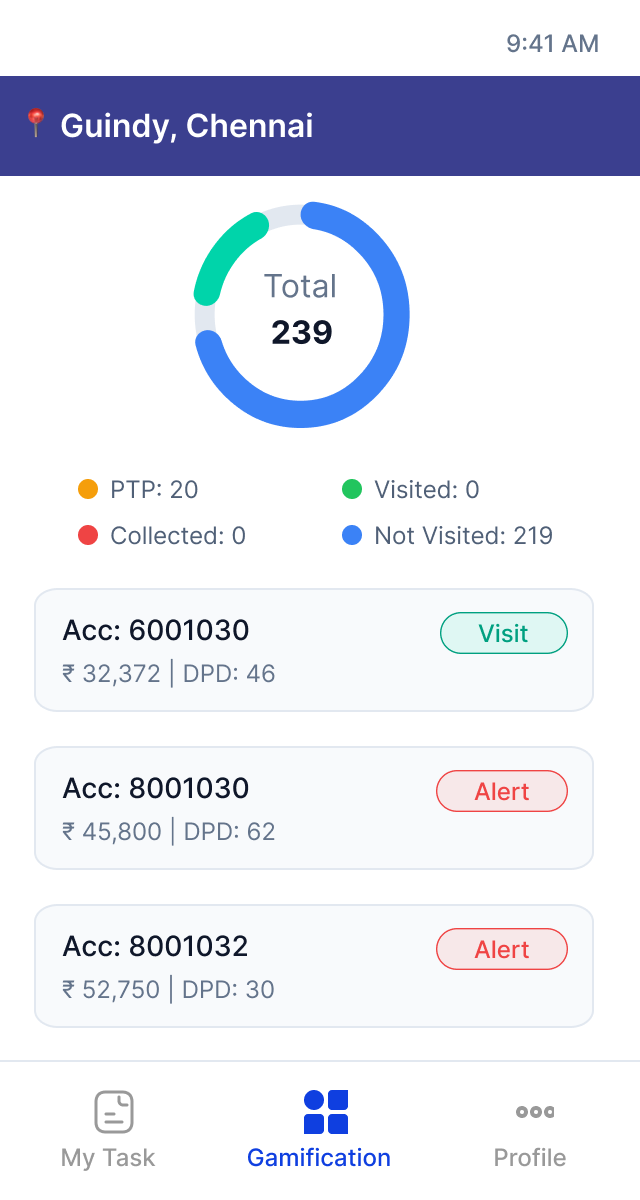Click the blue Not Visited legend dot

pyautogui.click(x=352, y=536)
